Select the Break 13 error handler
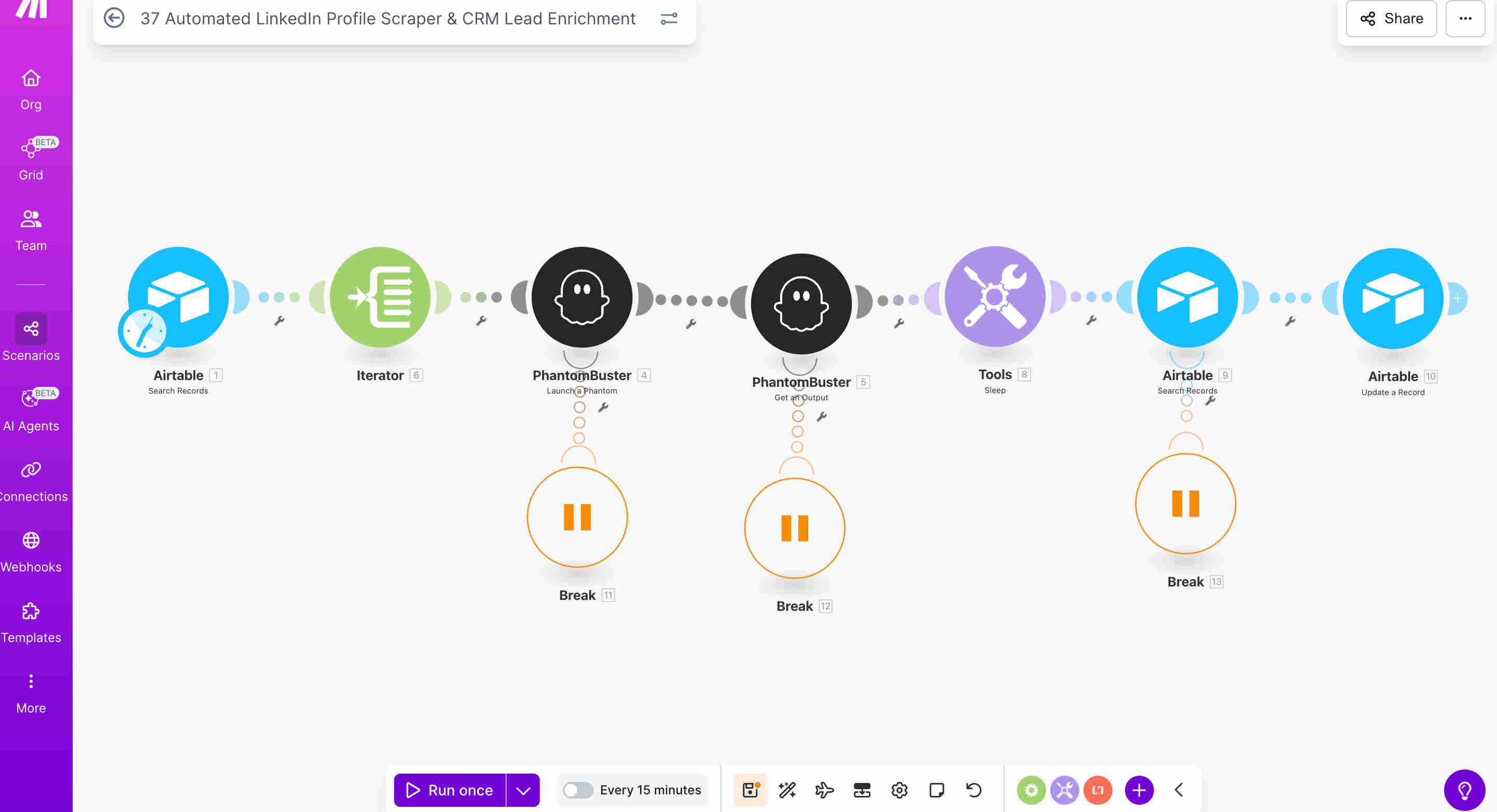 point(1185,503)
